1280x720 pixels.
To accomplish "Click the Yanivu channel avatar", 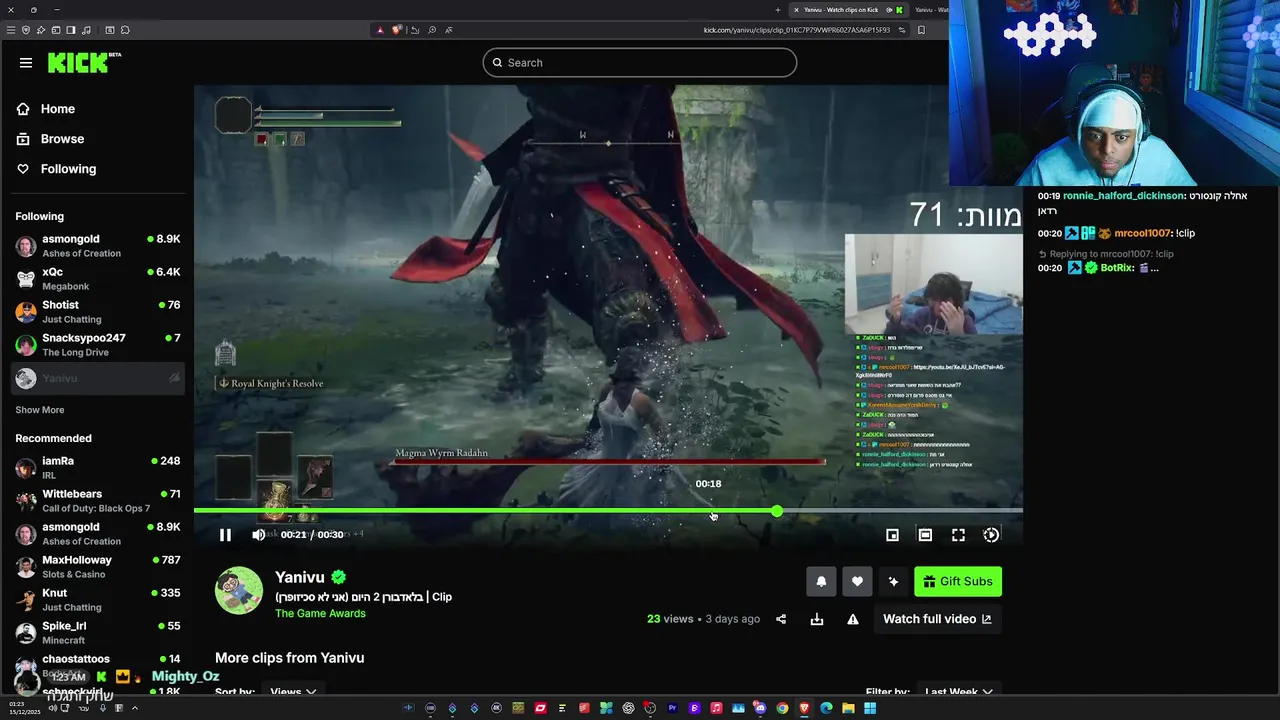I will pos(239,590).
